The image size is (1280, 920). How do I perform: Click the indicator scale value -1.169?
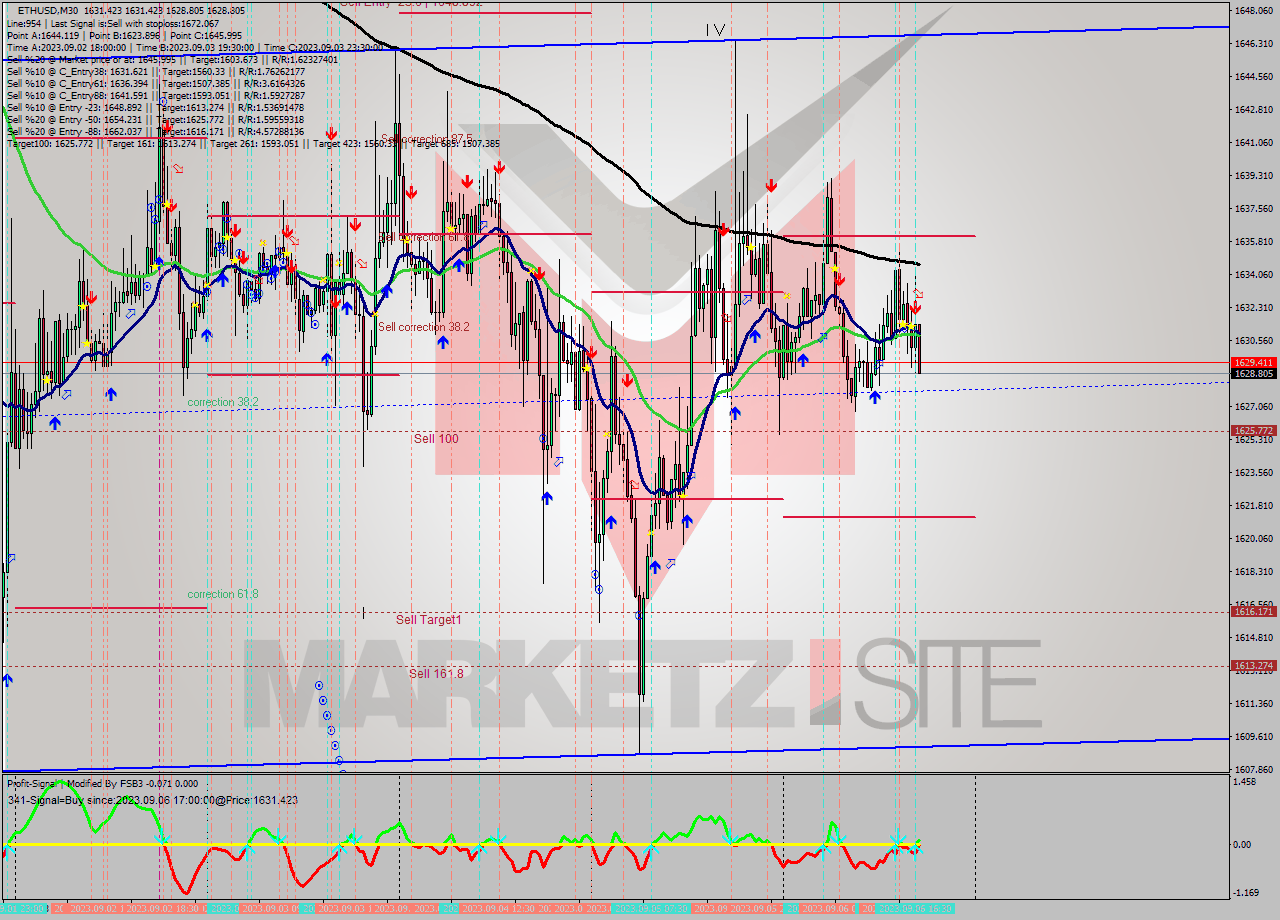coord(1247,892)
